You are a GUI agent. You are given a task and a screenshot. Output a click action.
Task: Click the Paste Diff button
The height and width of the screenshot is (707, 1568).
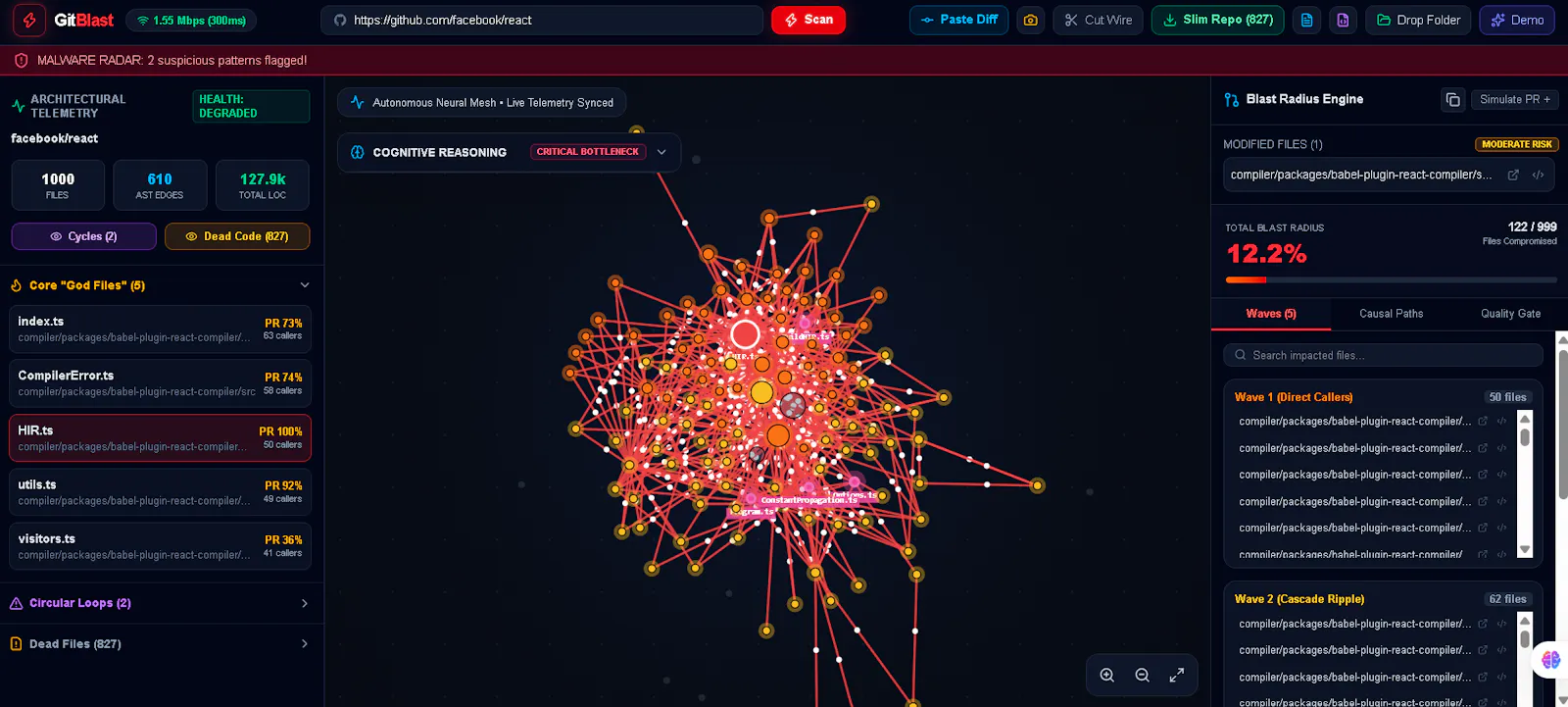coord(958,20)
